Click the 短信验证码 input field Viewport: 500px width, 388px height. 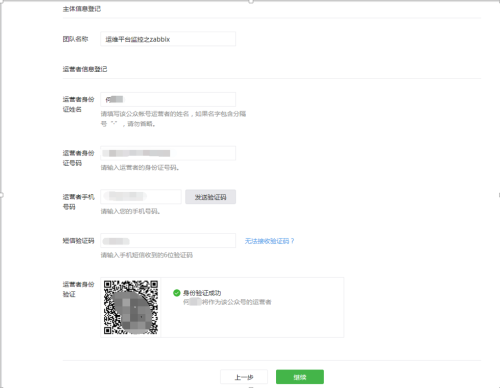(168, 241)
